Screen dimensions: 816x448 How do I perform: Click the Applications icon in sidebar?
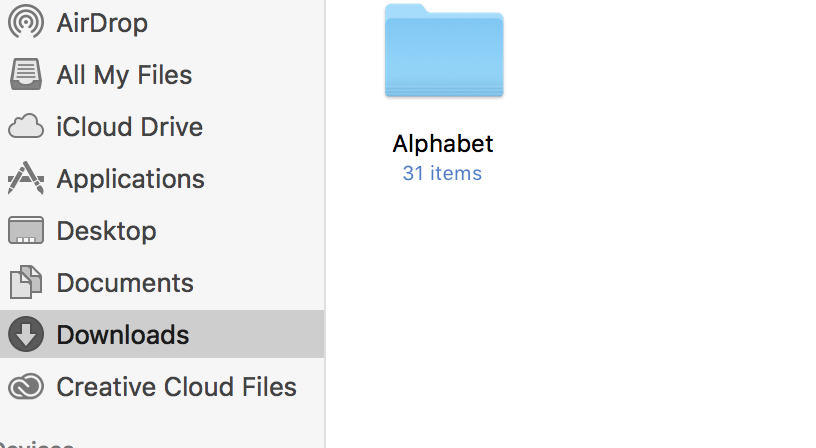click(x=26, y=179)
